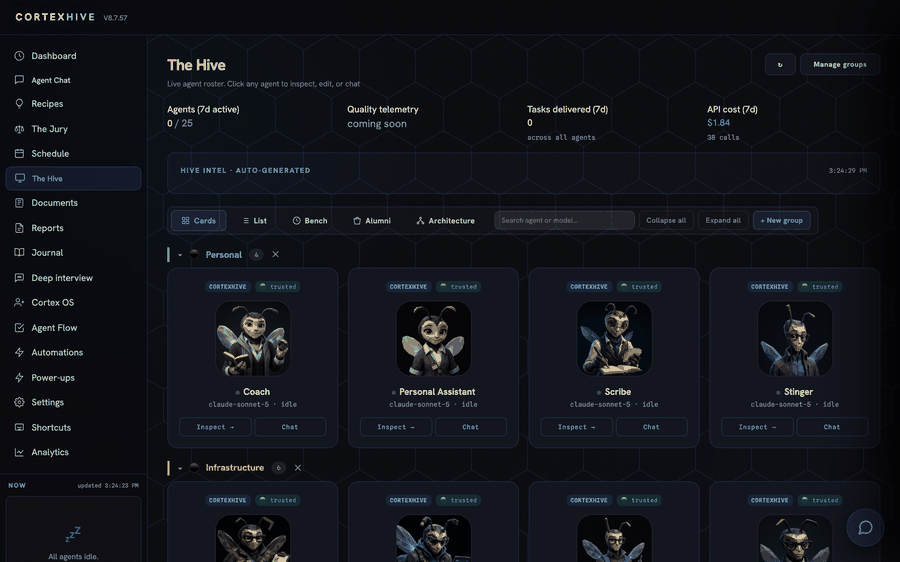Click the Personal group name label
Screen dimensions: 900x562
pos(224,255)
